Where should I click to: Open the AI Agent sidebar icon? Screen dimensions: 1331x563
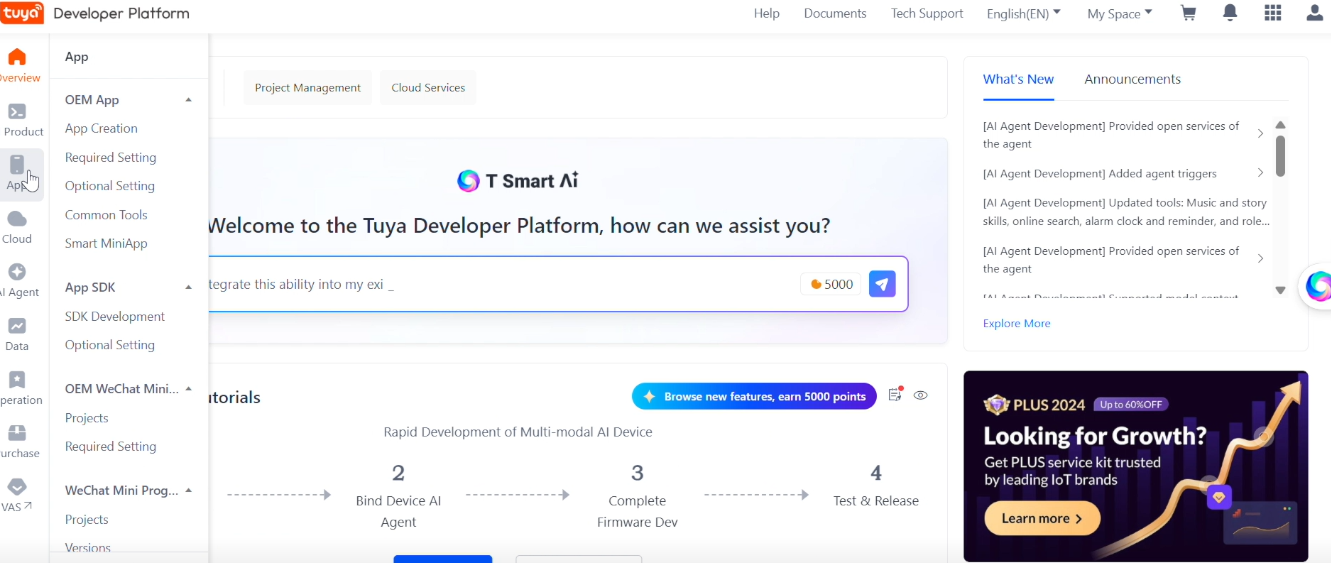click(17, 280)
